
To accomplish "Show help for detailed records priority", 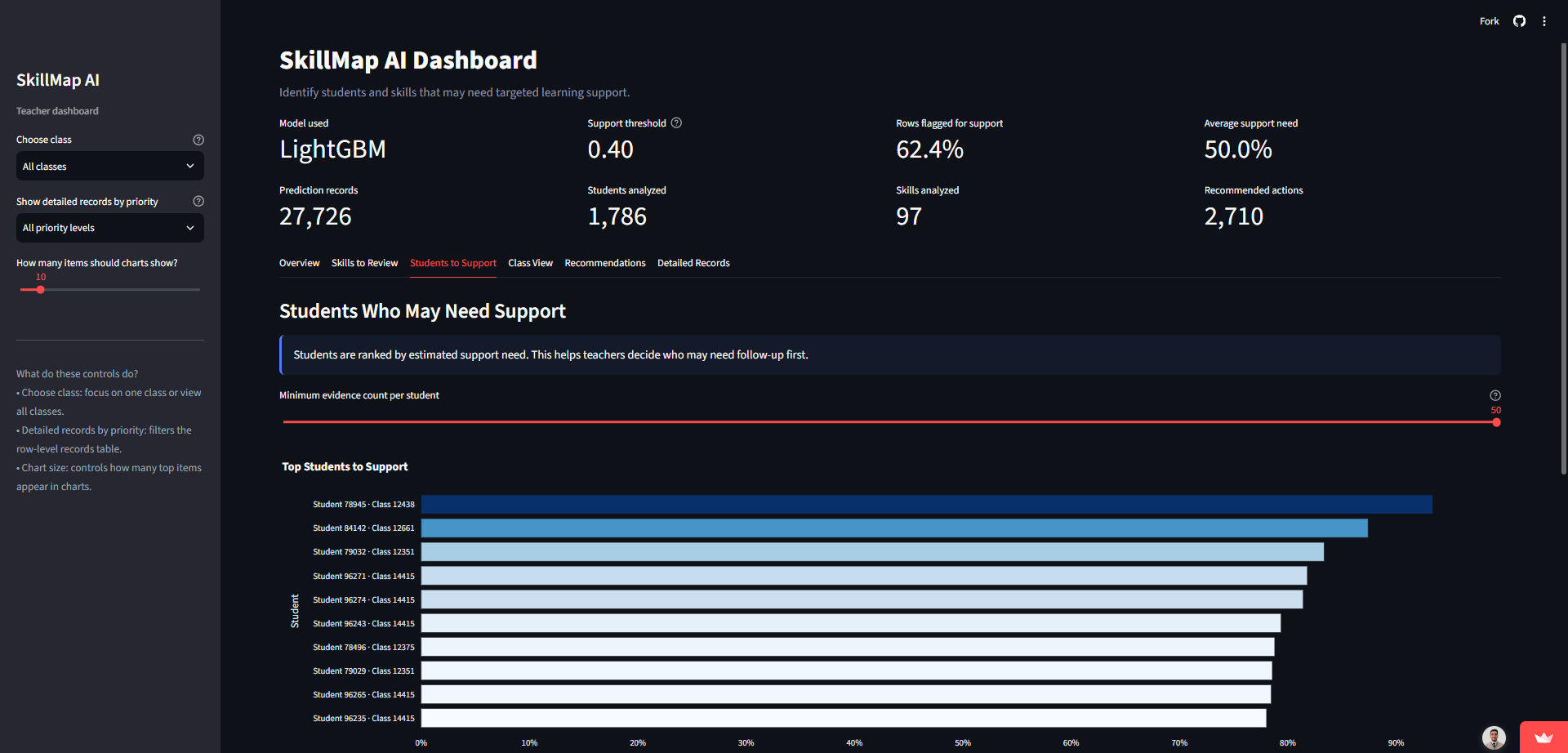I will pyautogui.click(x=198, y=201).
